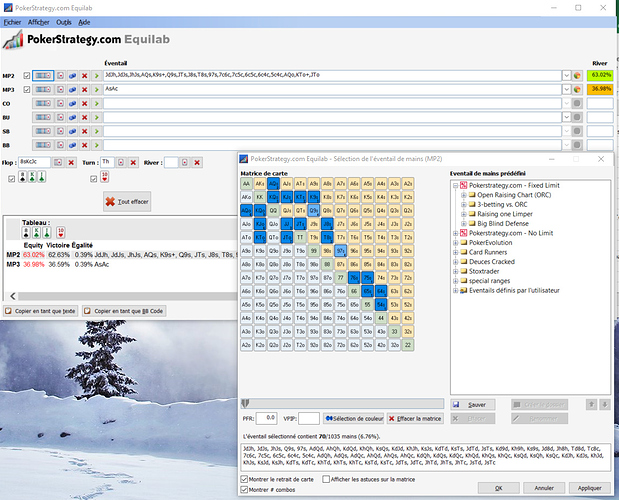Open the flop card picker icon
This screenshot has height=500, width=619.
58,162
